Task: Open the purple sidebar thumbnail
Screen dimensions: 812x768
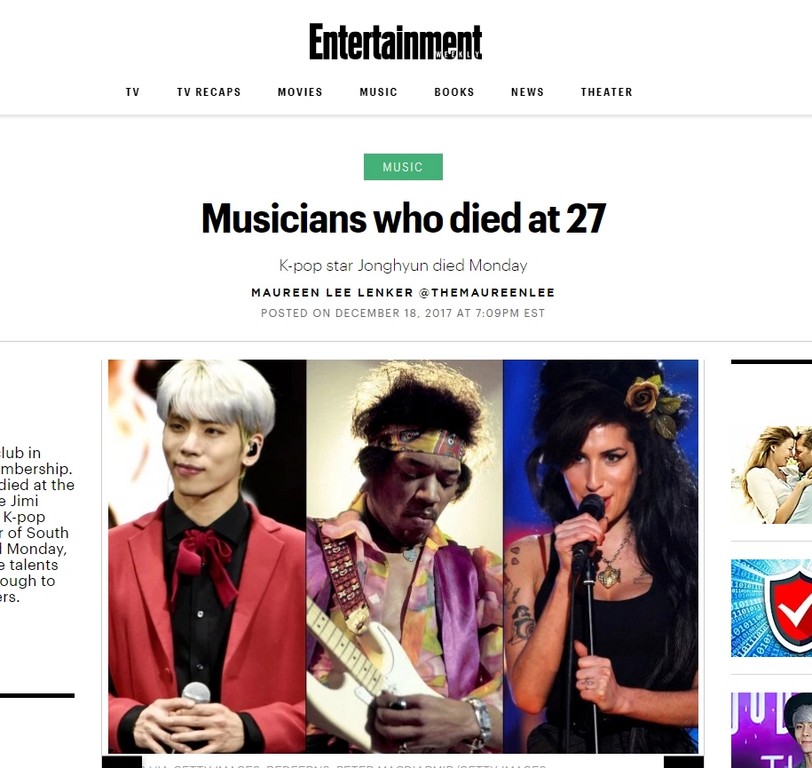Action: pyautogui.click(x=772, y=730)
